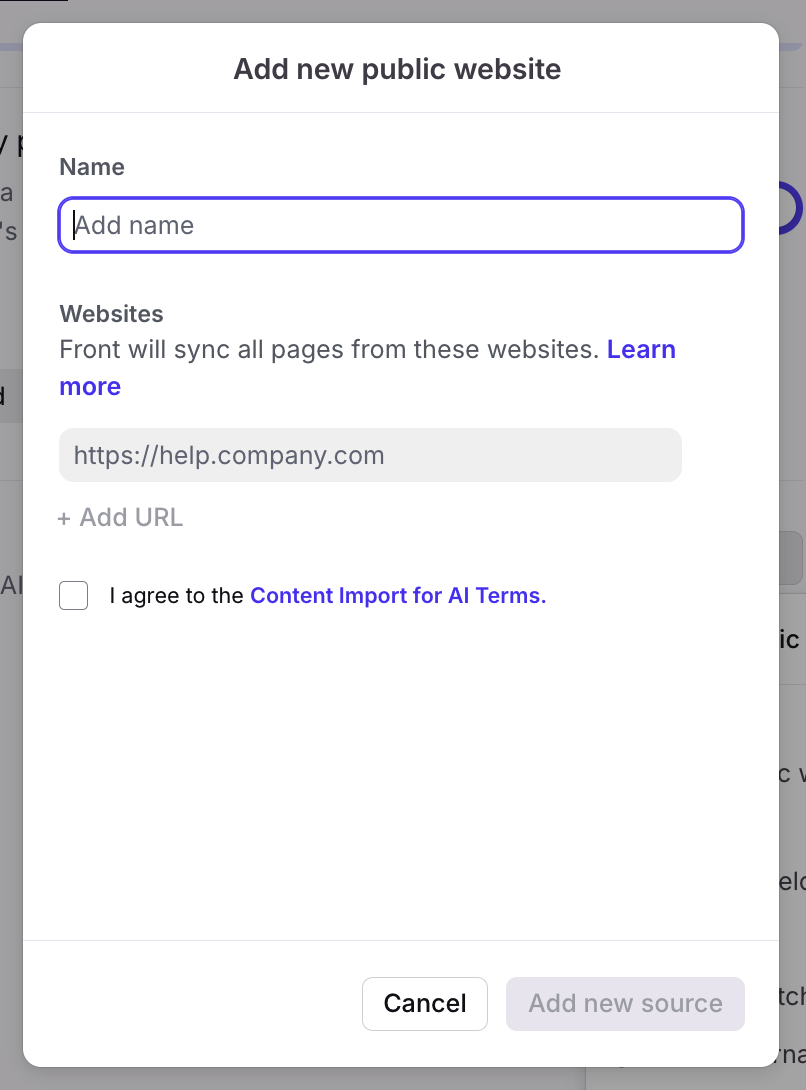Click the Add new source button
This screenshot has height=1090, width=806.
click(x=625, y=1003)
